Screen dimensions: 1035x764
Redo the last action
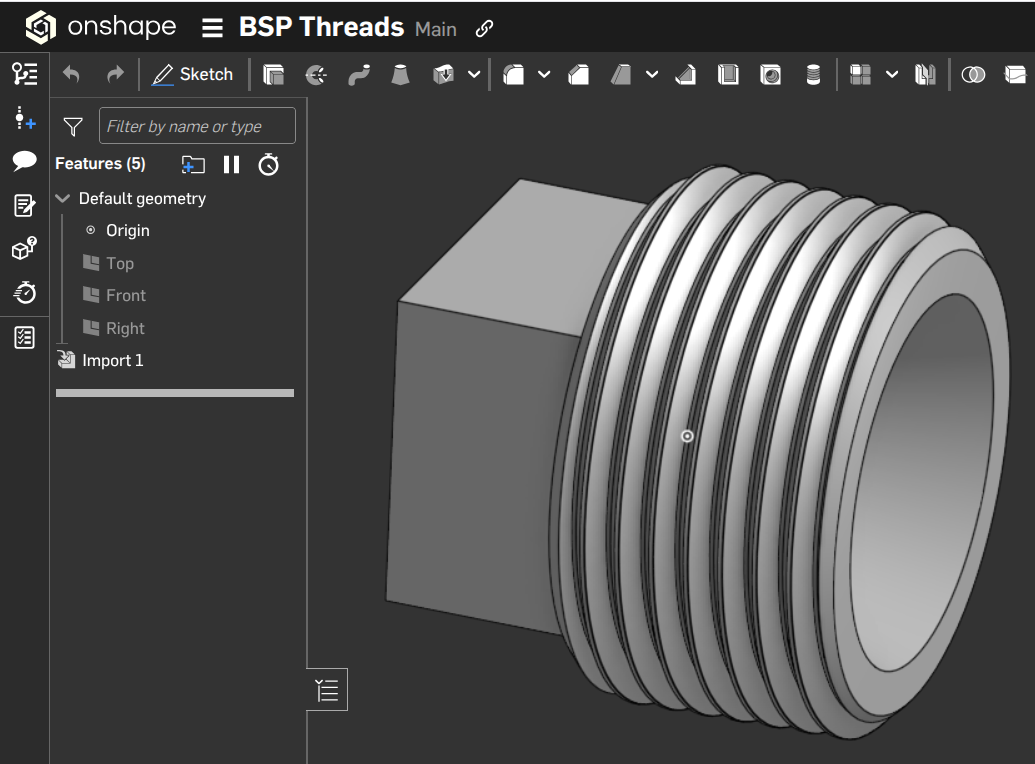point(115,74)
